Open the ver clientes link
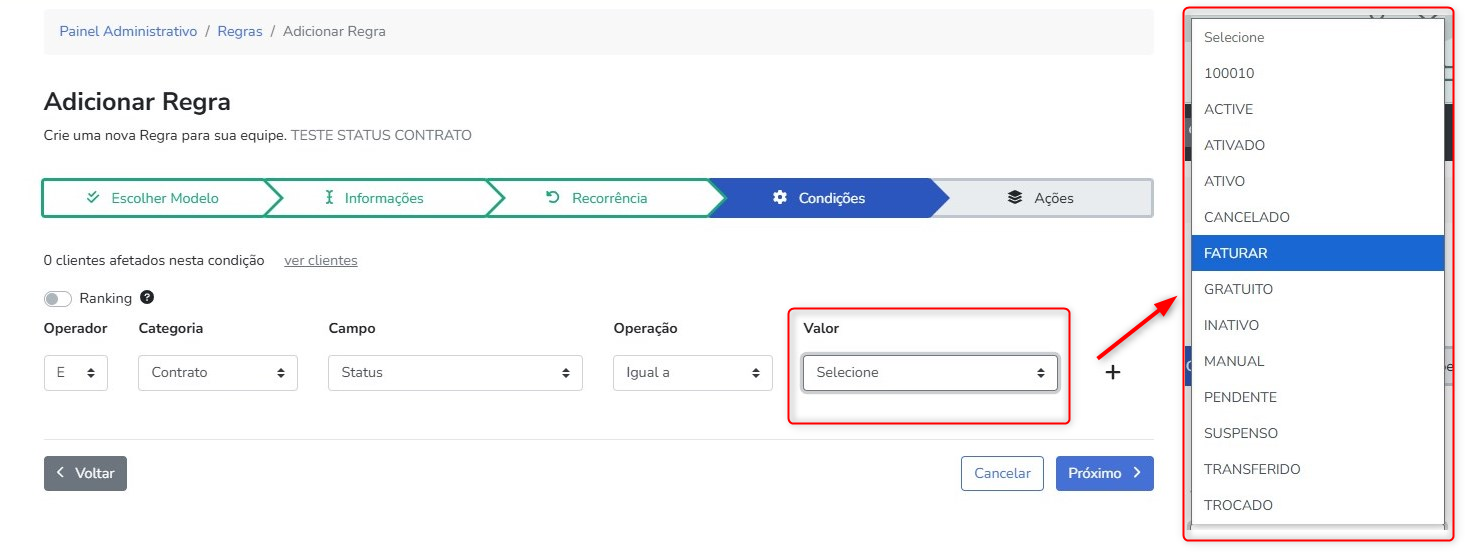This screenshot has width=1471, height=558. click(320, 261)
